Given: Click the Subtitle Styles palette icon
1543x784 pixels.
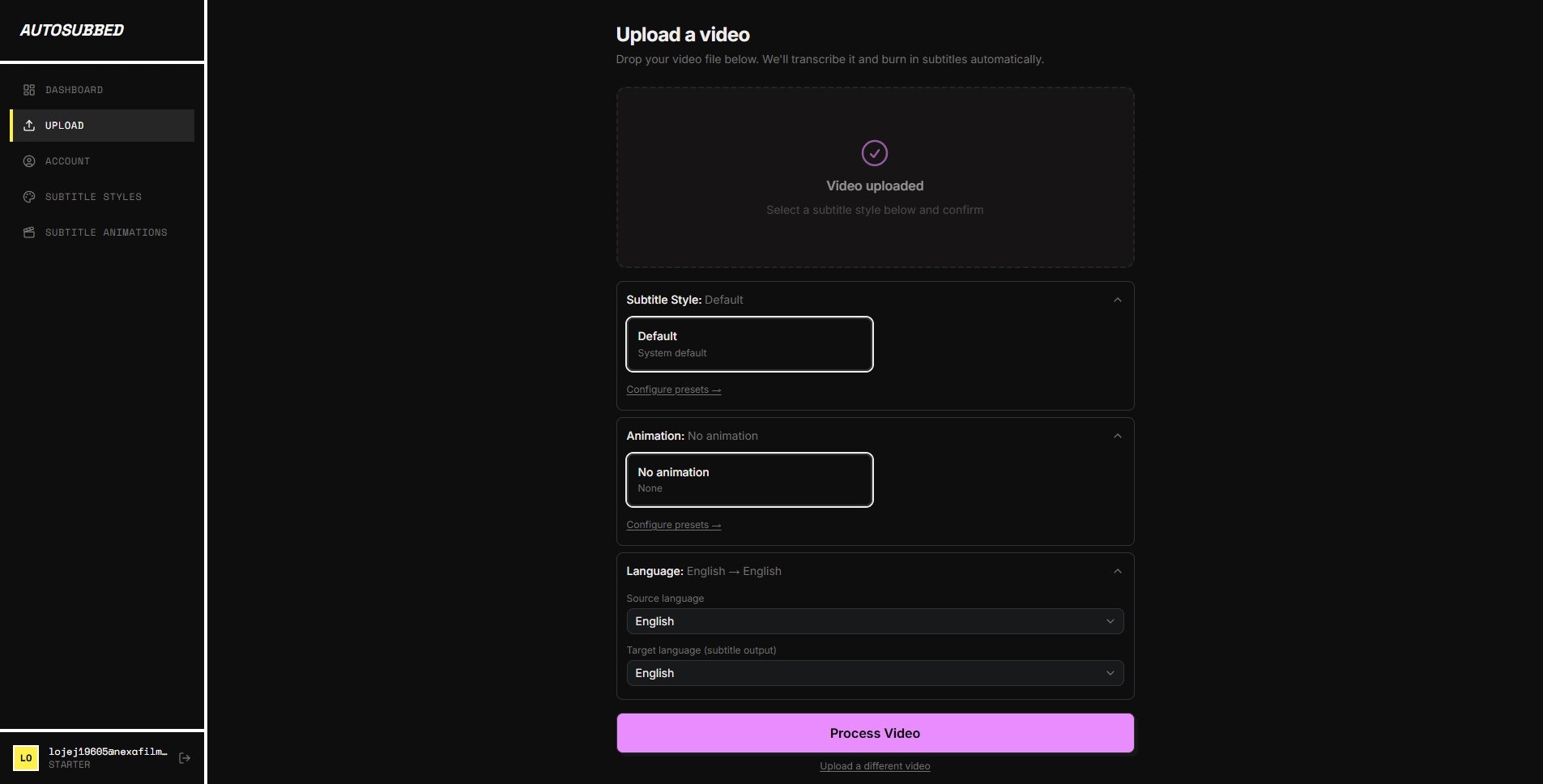Looking at the screenshot, I should (x=29, y=197).
